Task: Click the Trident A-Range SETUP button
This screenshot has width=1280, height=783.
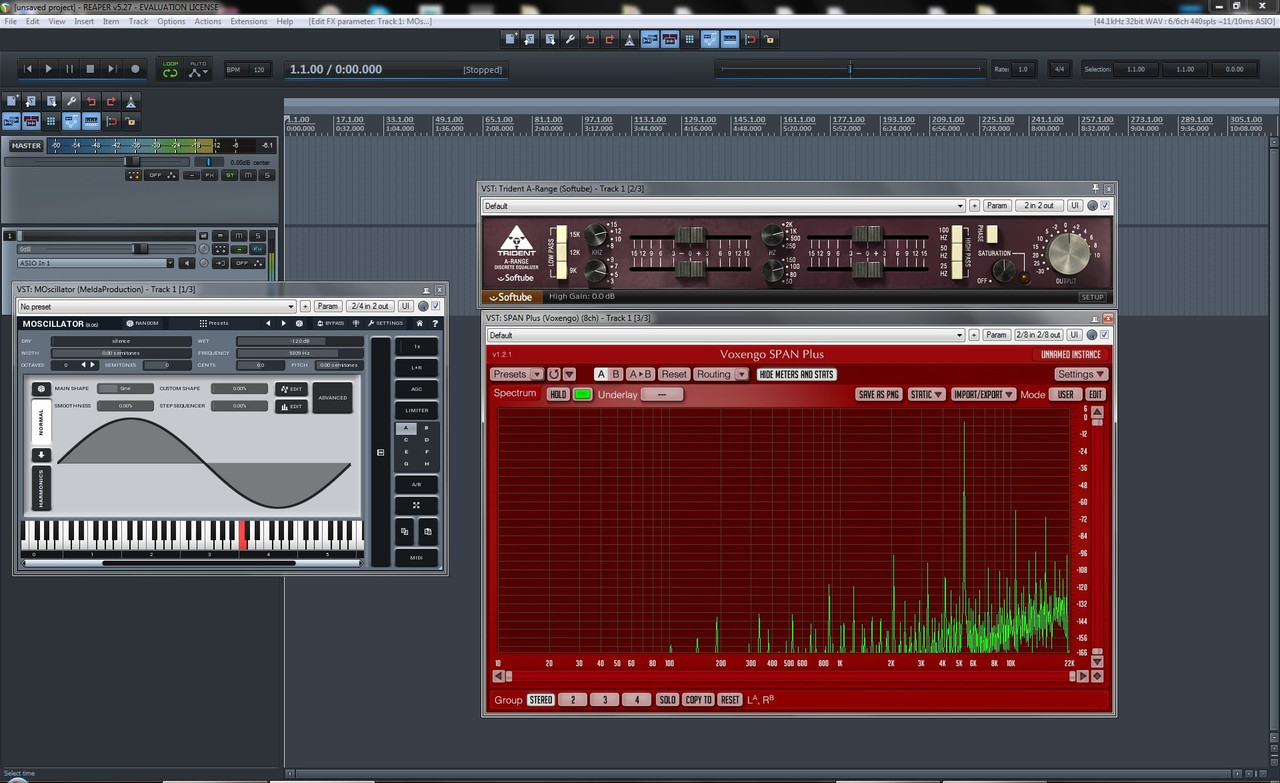Action: click(1092, 297)
